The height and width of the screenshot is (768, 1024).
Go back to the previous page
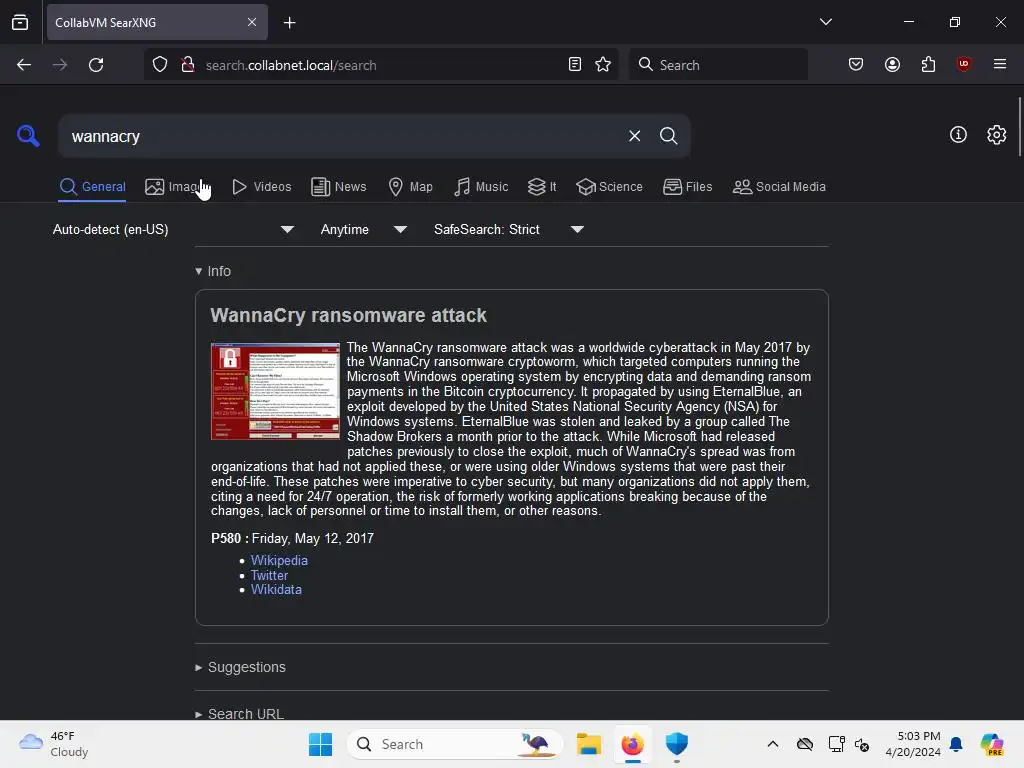24,65
